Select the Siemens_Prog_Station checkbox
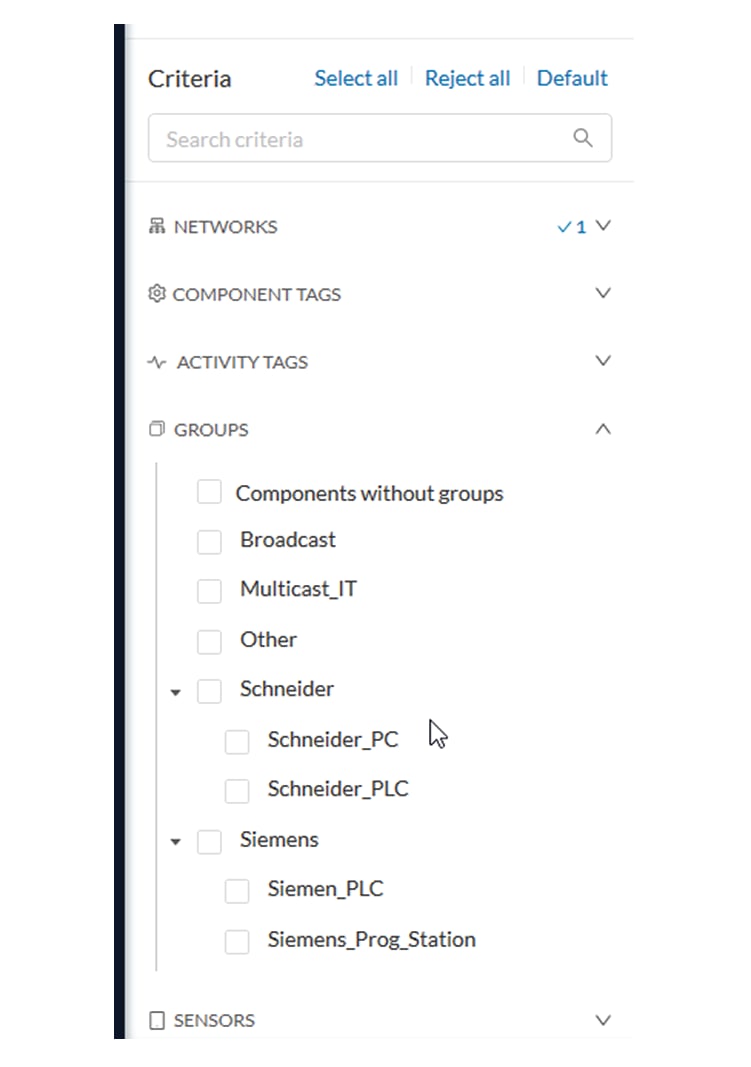751x1067 pixels. coord(237,942)
